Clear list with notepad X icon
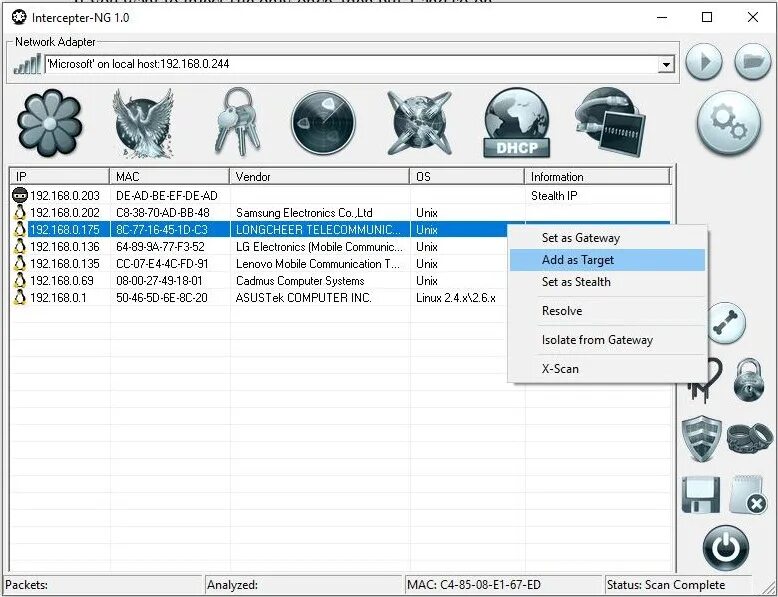The image size is (778, 597). [x=748, y=494]
